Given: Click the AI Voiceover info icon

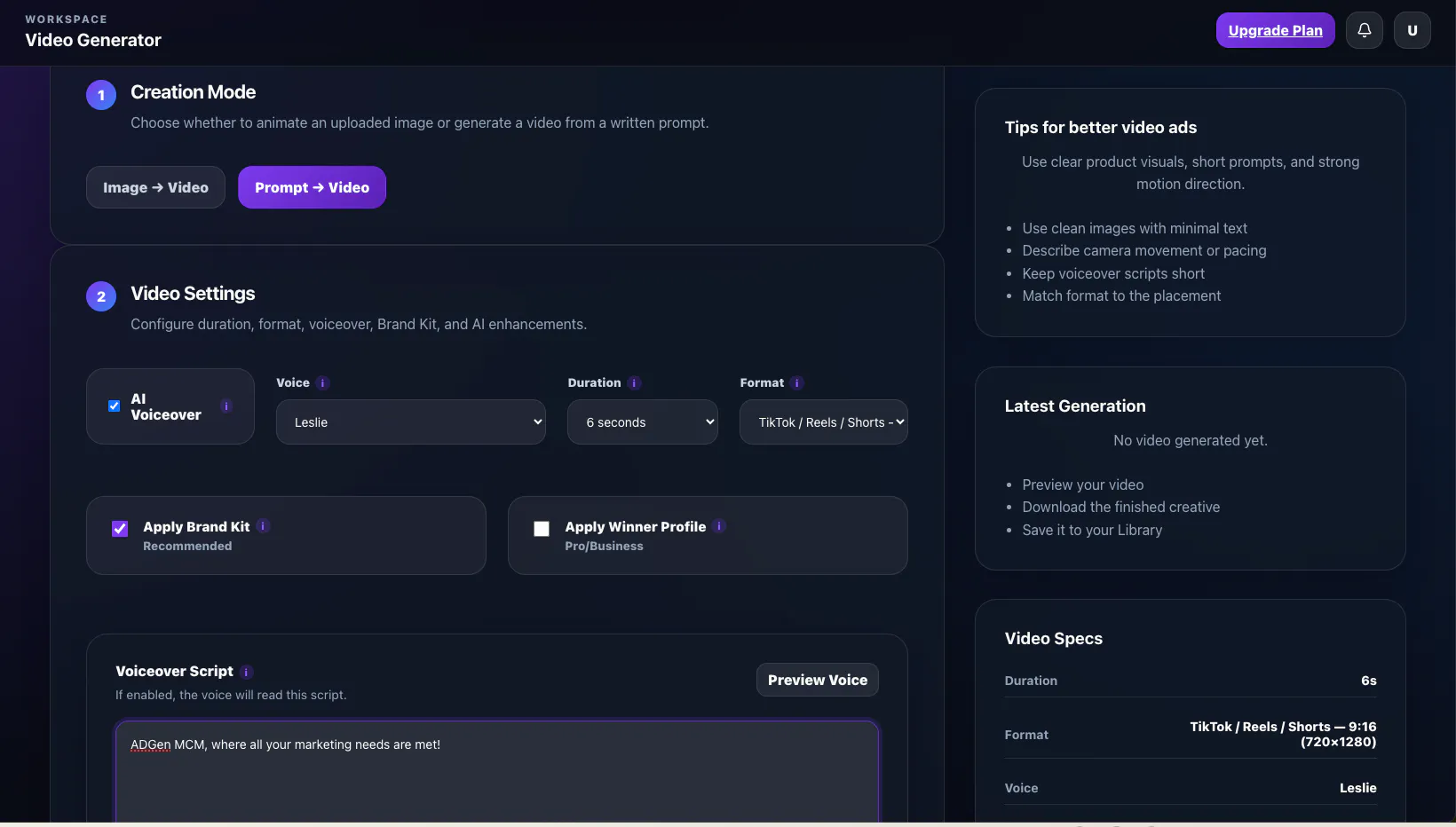Looking at the screenshot, I should (x=226, y=406).
